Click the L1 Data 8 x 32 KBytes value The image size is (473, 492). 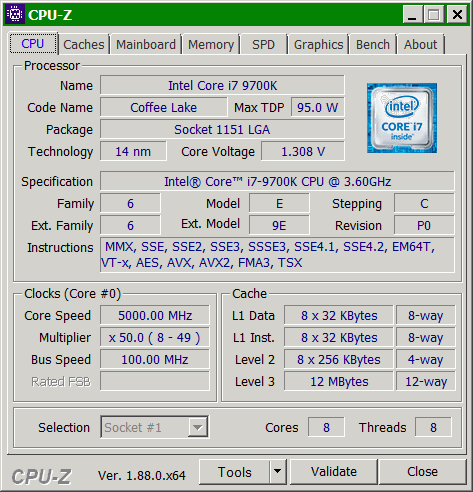[x=339, y=315]
